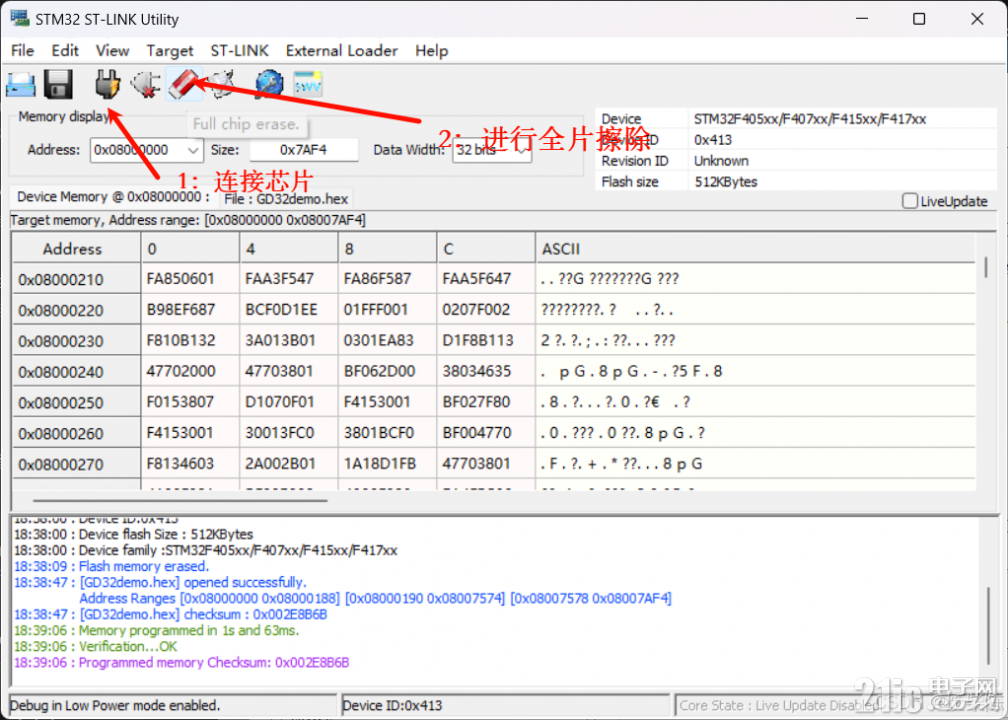Select address row 0x08000250

point(76,402)
